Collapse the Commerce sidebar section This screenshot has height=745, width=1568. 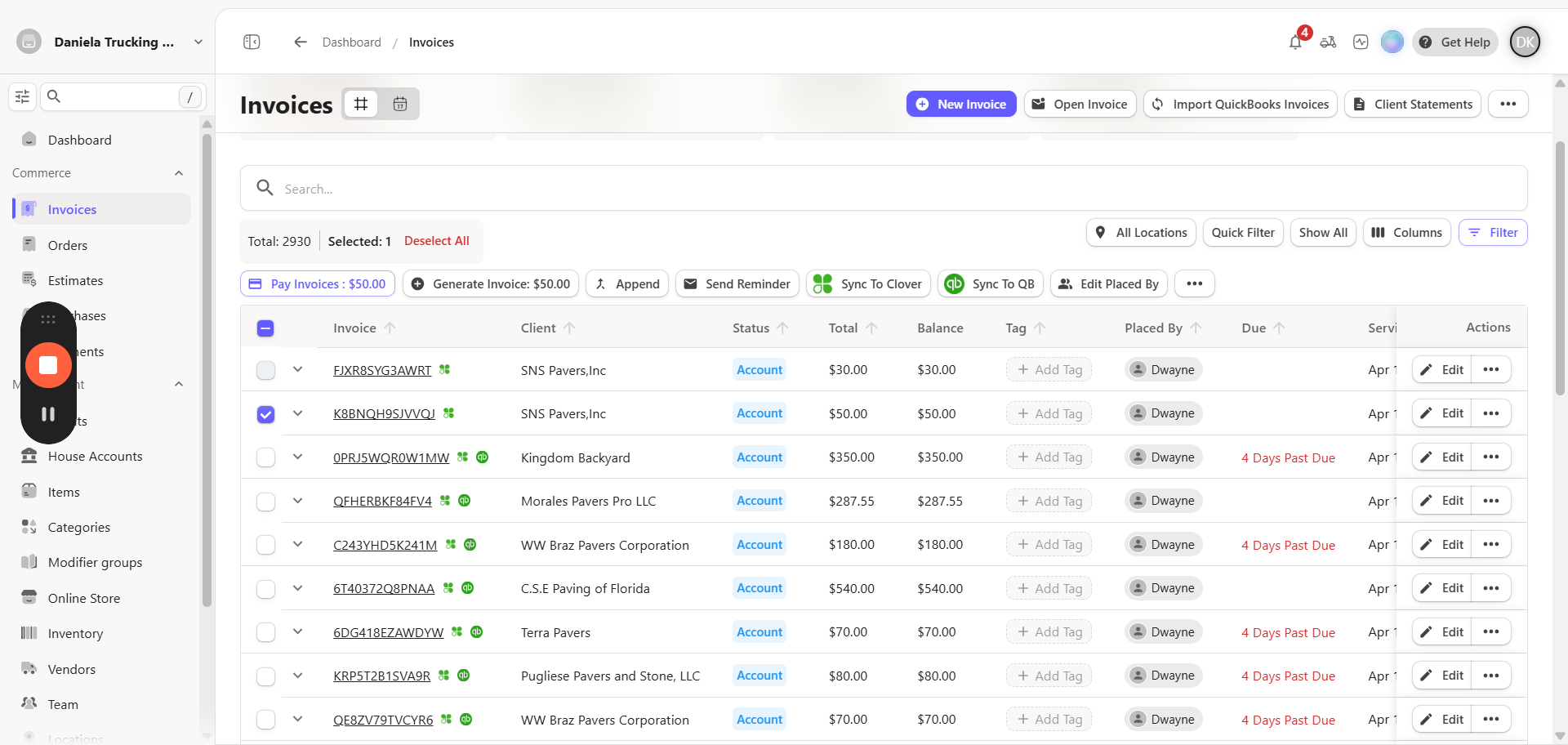(x=179, y=173)
